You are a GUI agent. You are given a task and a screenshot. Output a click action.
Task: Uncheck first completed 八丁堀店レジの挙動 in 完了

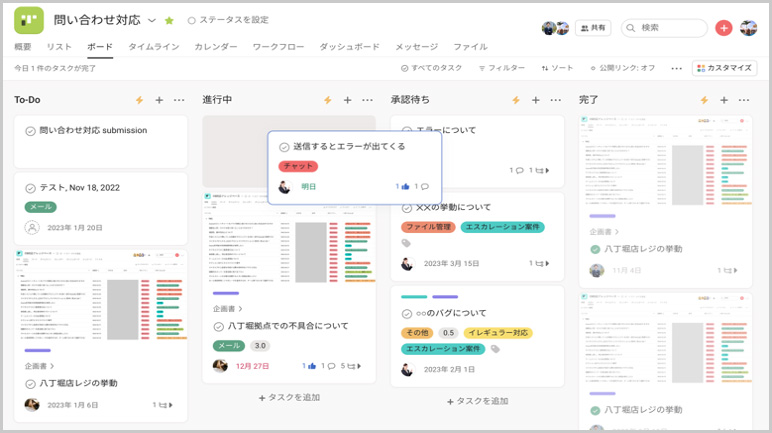[595, 249]
